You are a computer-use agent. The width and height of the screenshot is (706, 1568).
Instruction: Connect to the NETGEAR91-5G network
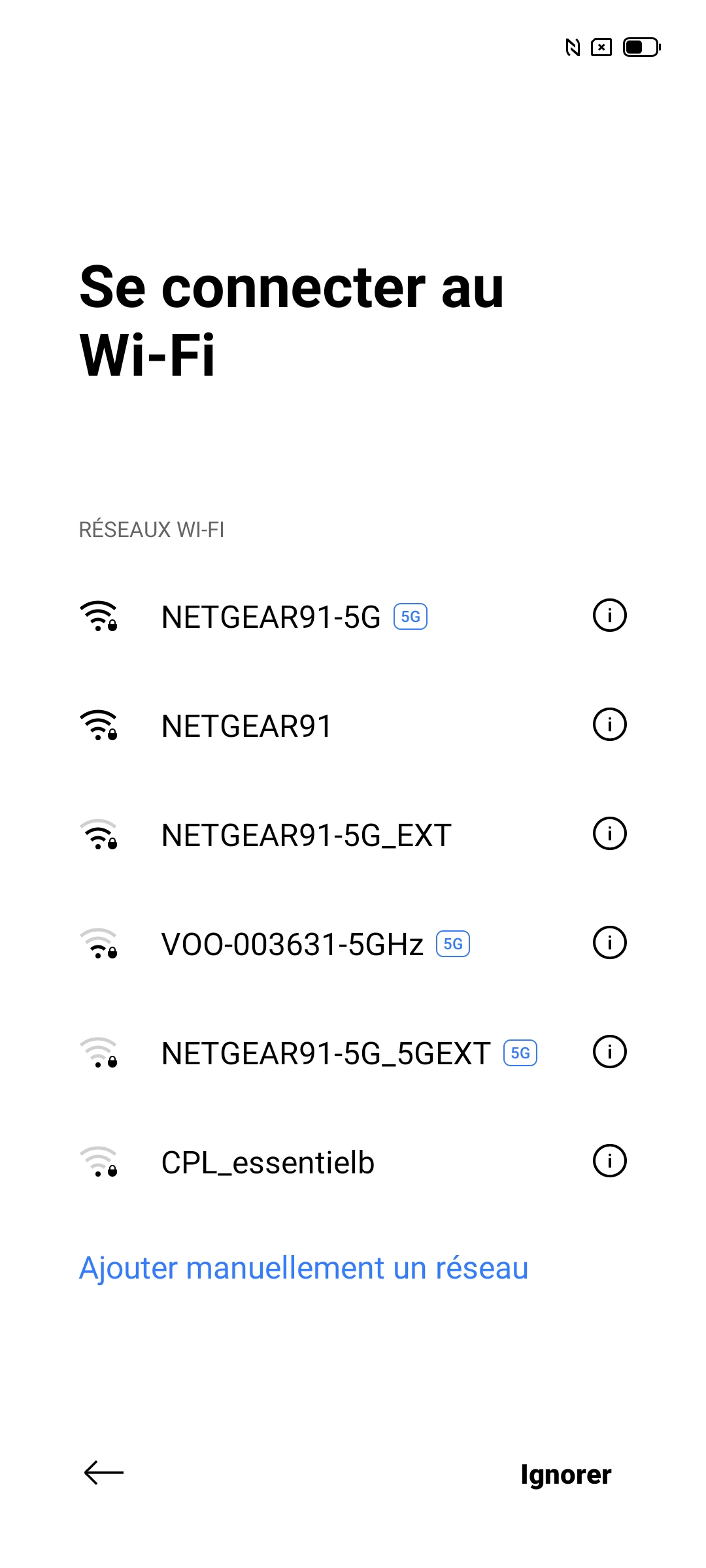271,617
